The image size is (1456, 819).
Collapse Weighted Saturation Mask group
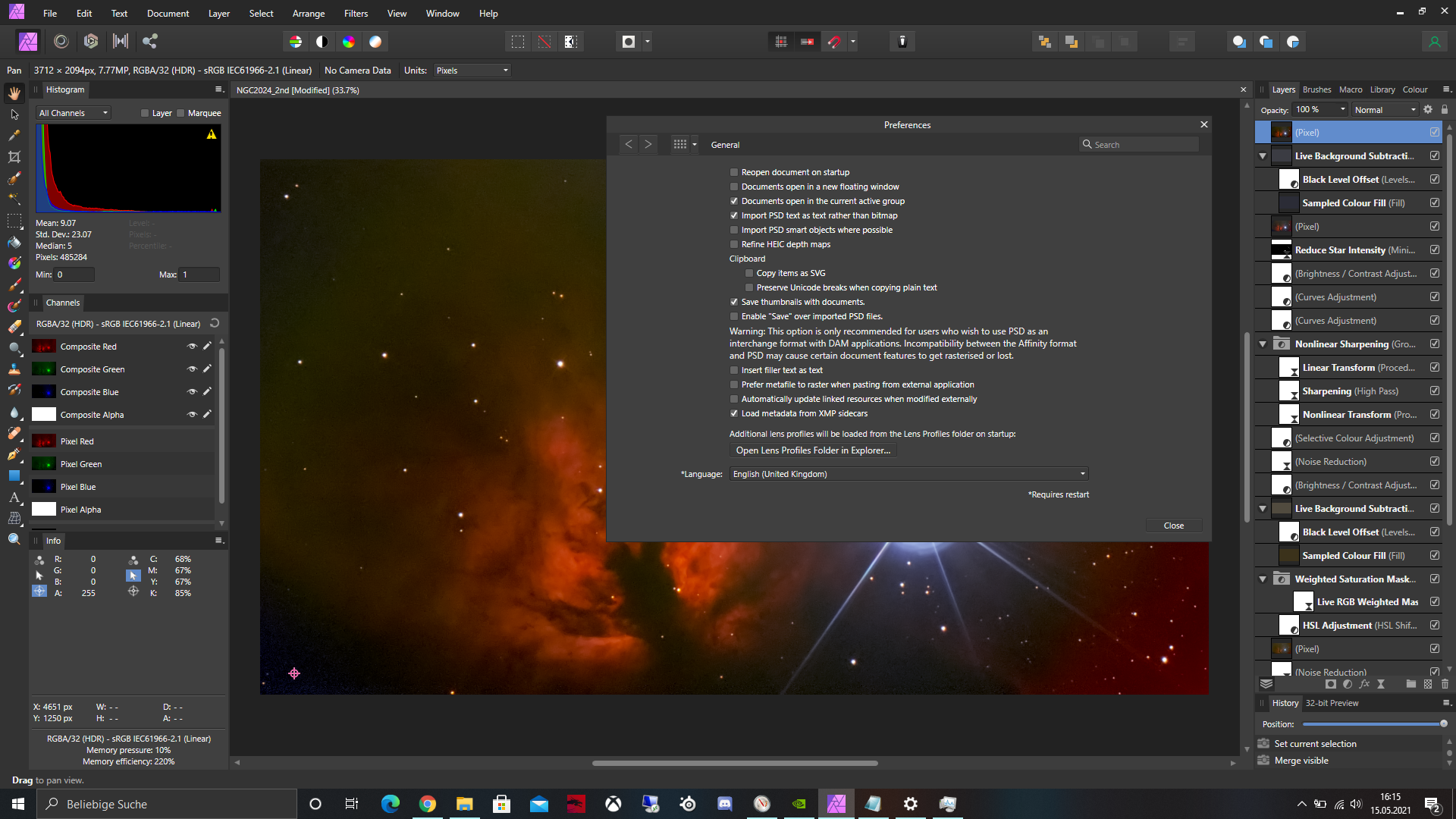click(1263, 579)
